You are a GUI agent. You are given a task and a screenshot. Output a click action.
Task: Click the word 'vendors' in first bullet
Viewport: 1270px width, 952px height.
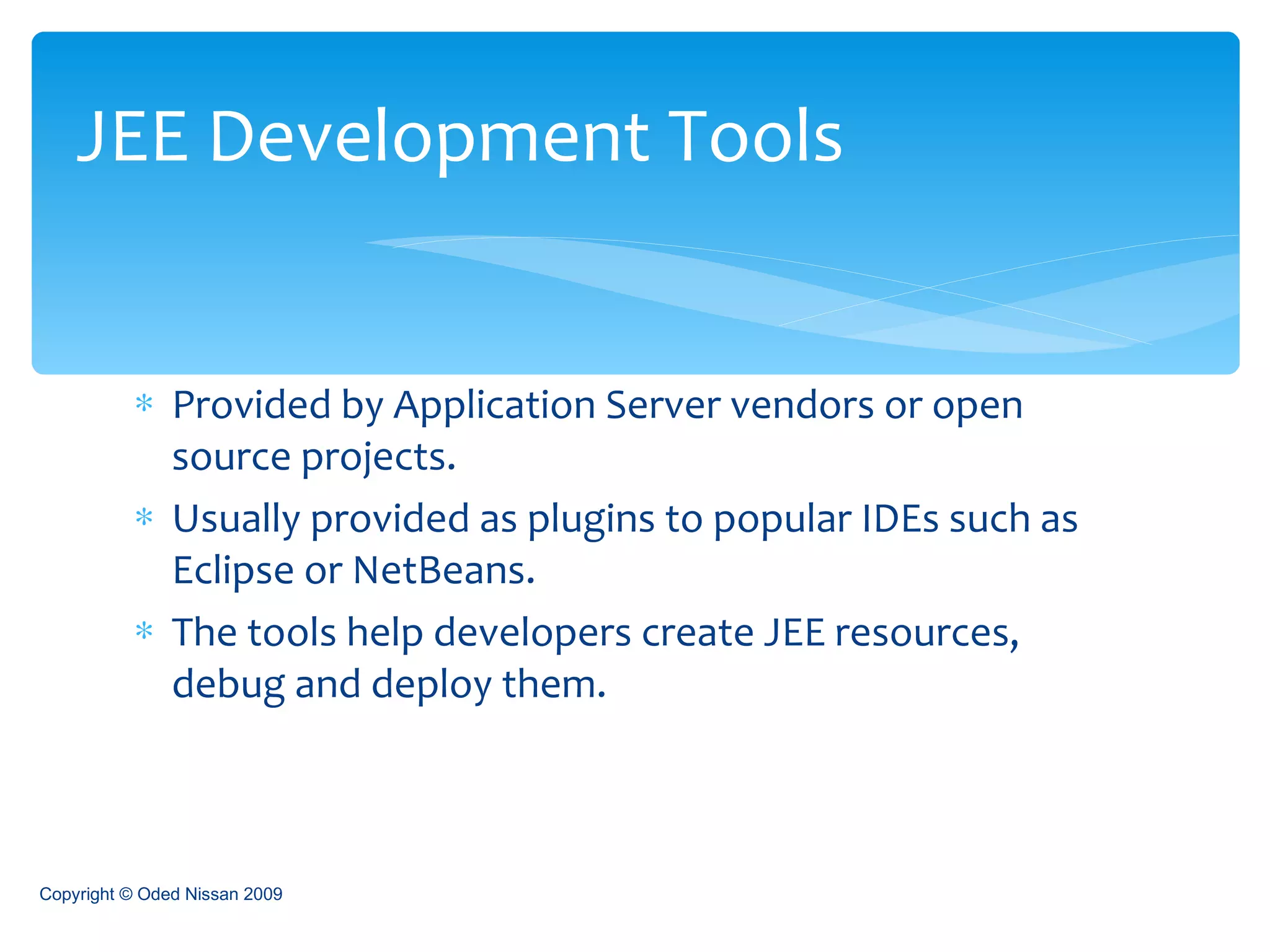coord(802,405)
